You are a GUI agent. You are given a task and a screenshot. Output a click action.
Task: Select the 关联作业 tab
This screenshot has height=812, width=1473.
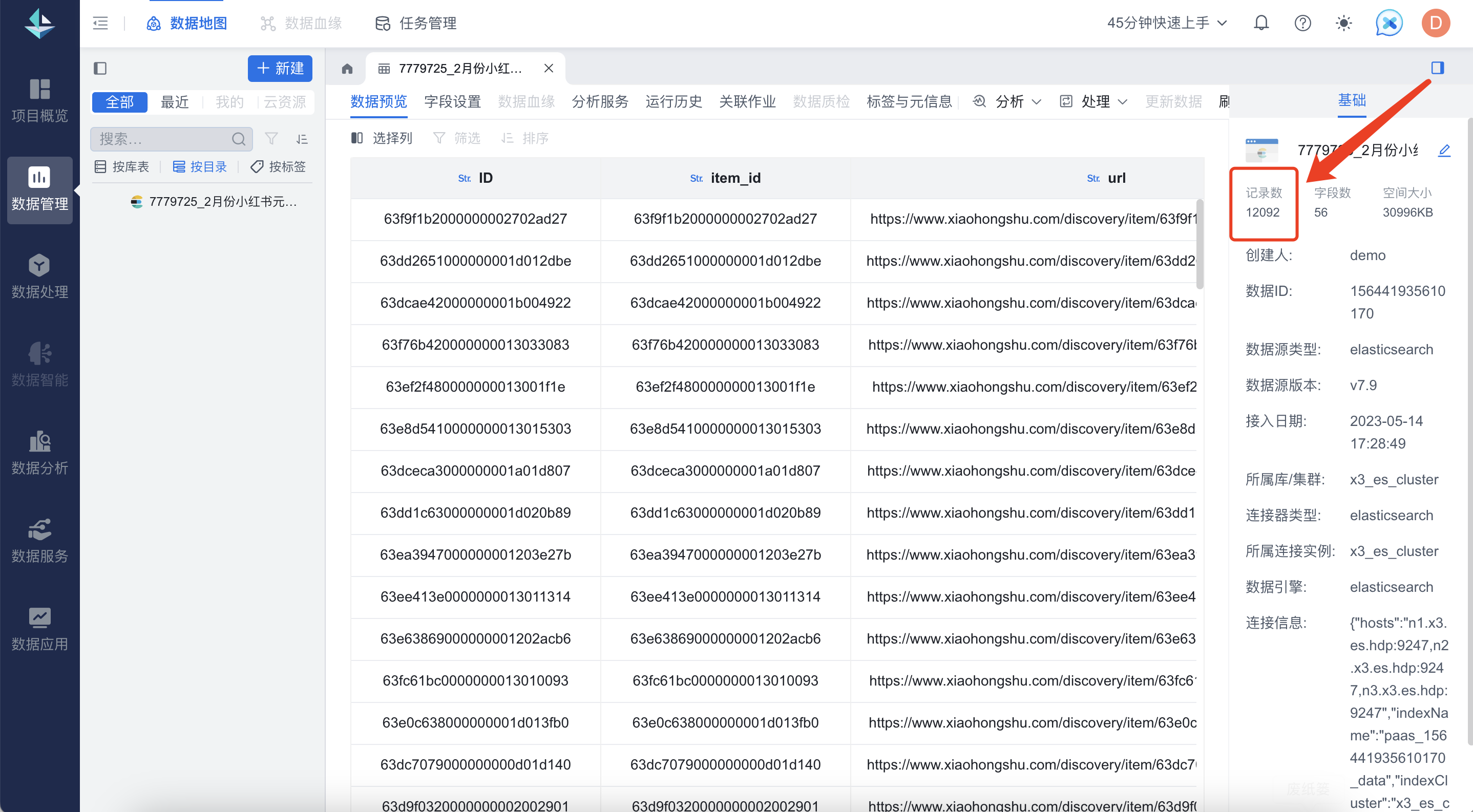tap(747, 102)
